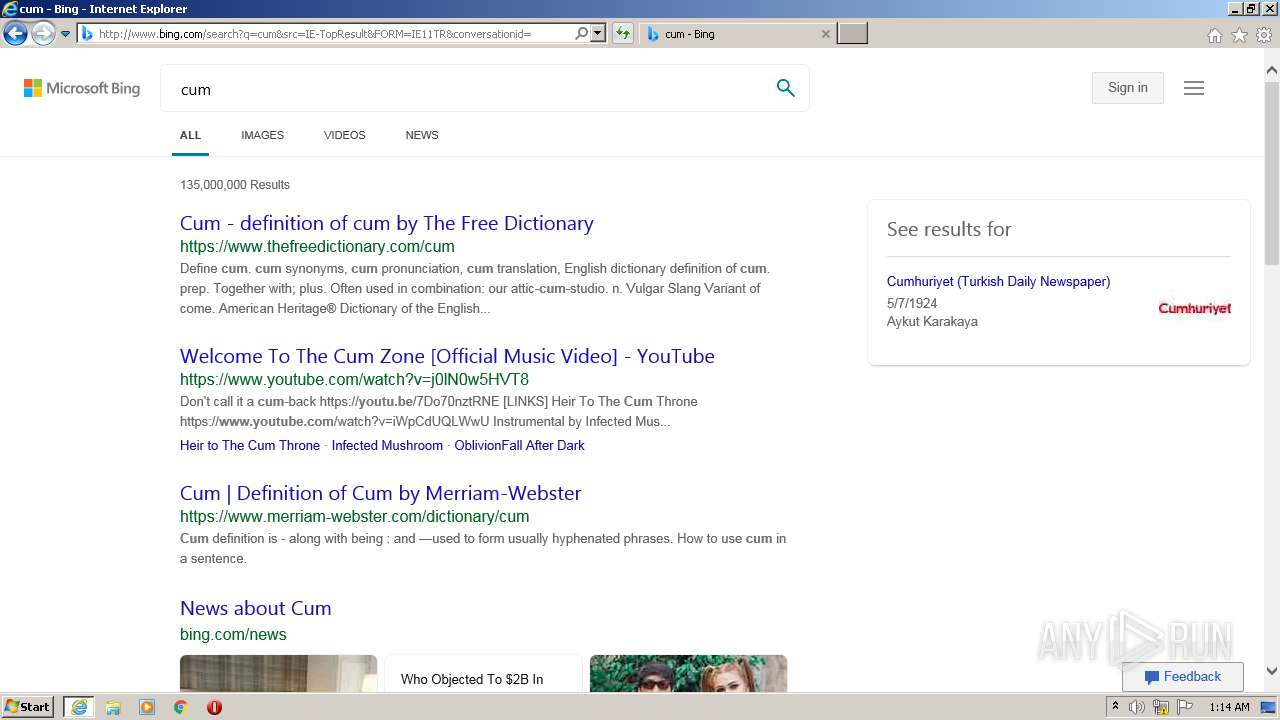Screen dimensions: 1280x720
Task: Click the '5/7/1924' date text
Action: click(912, 303)
